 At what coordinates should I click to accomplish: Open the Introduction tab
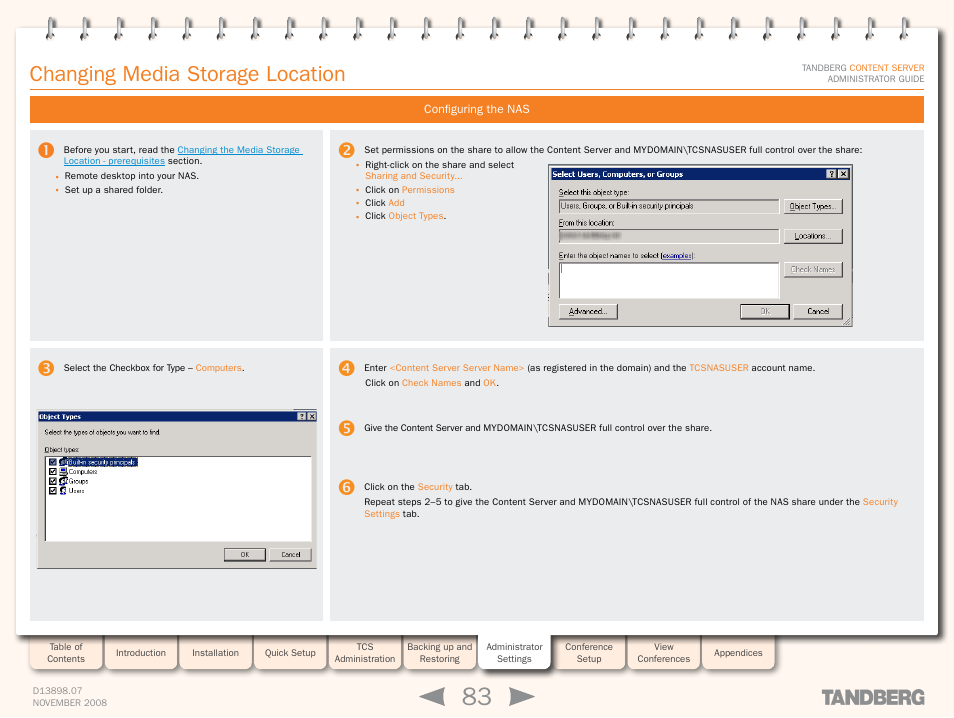point(141,652)
